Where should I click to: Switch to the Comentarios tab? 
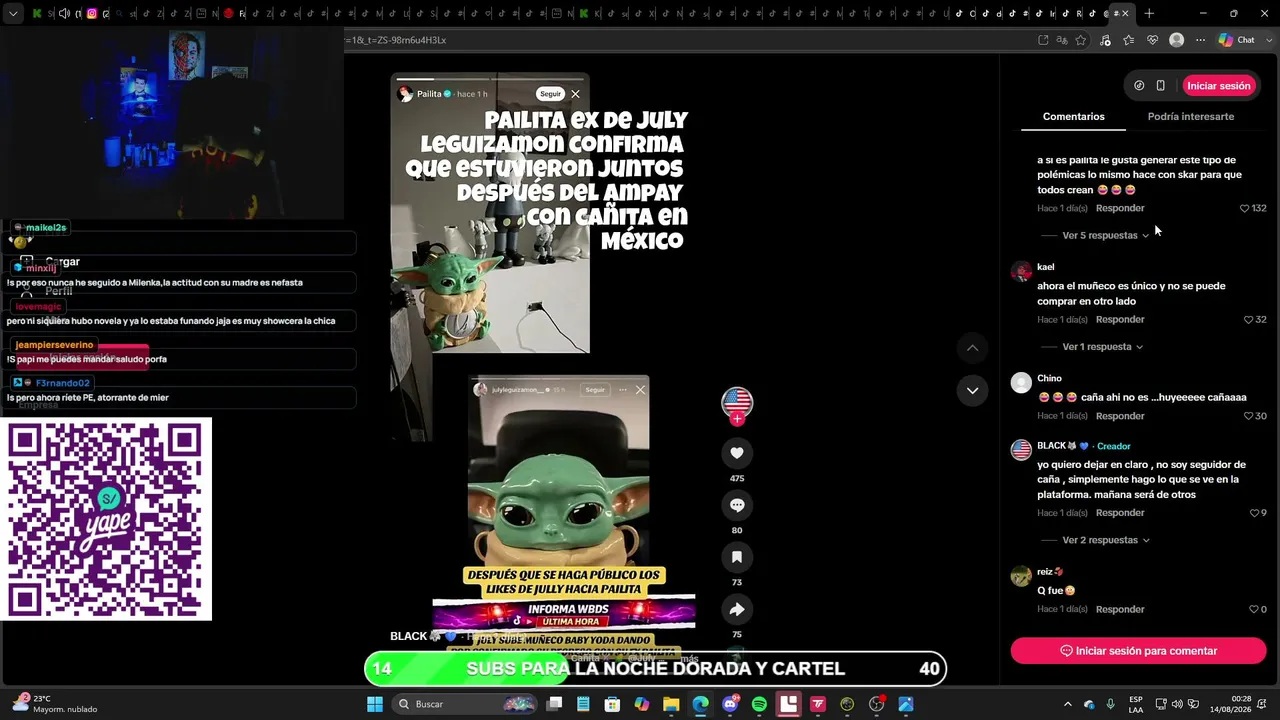[x=1073, y=117]
